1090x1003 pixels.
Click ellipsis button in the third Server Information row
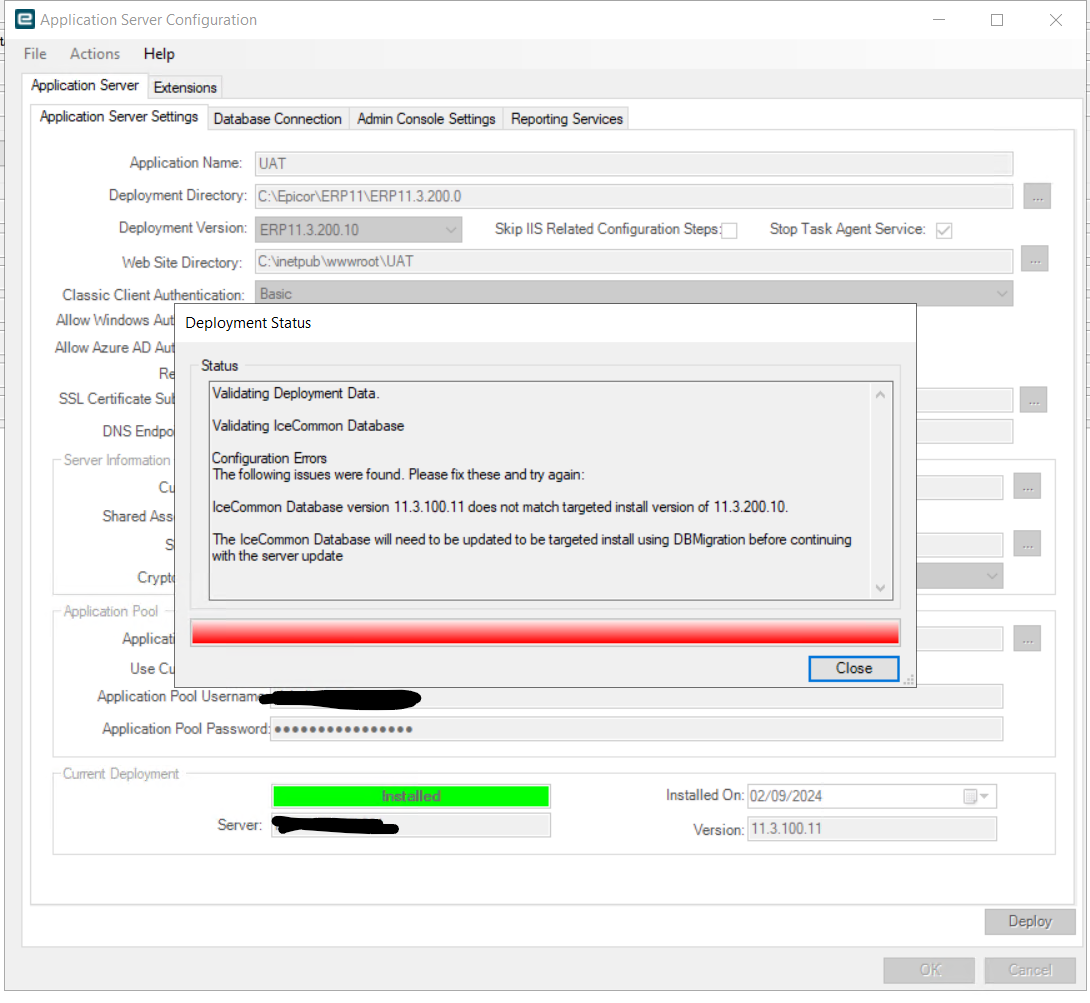[1027, 544]
